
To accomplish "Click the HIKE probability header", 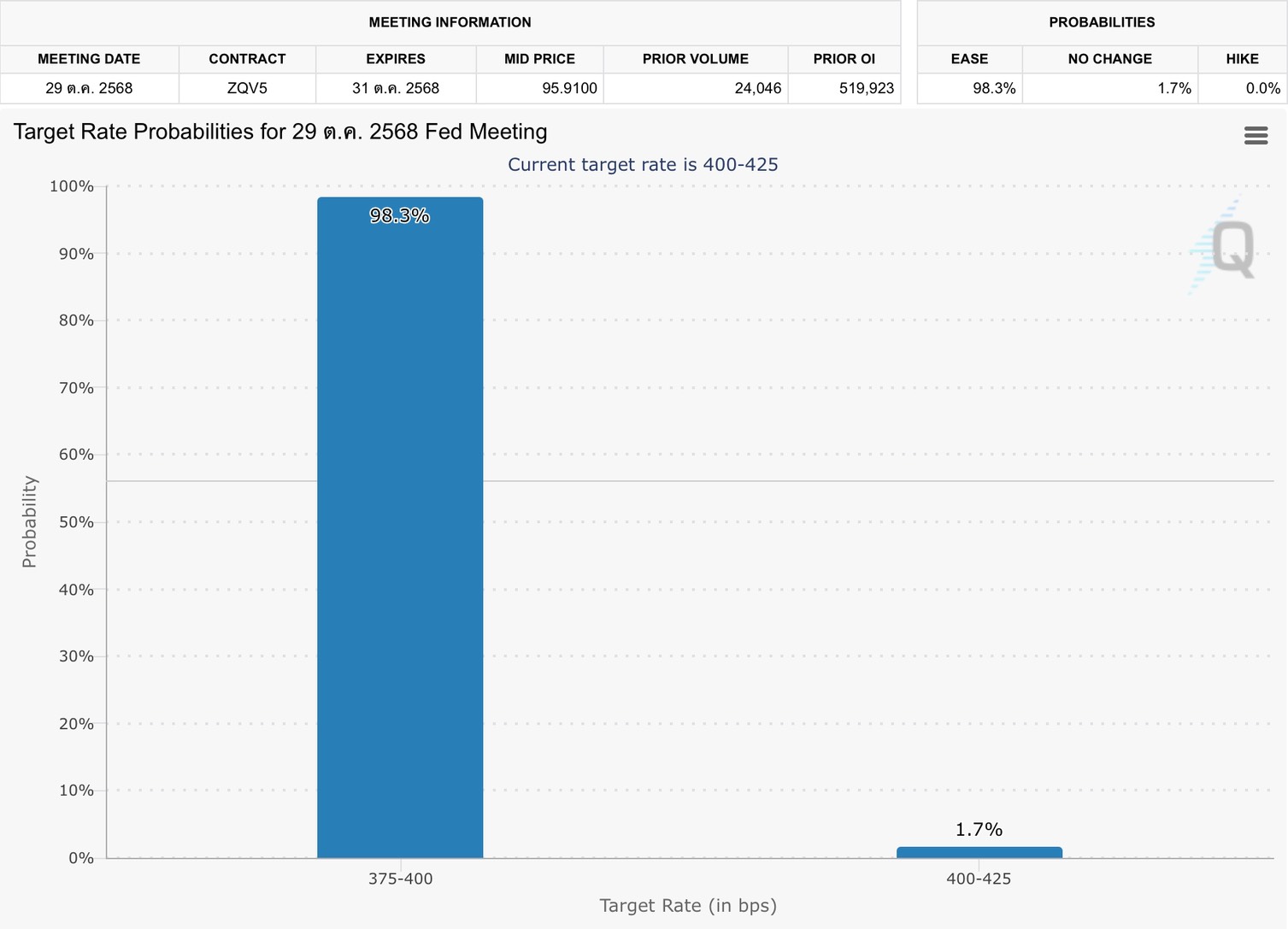I will [x=1242, y=59].
